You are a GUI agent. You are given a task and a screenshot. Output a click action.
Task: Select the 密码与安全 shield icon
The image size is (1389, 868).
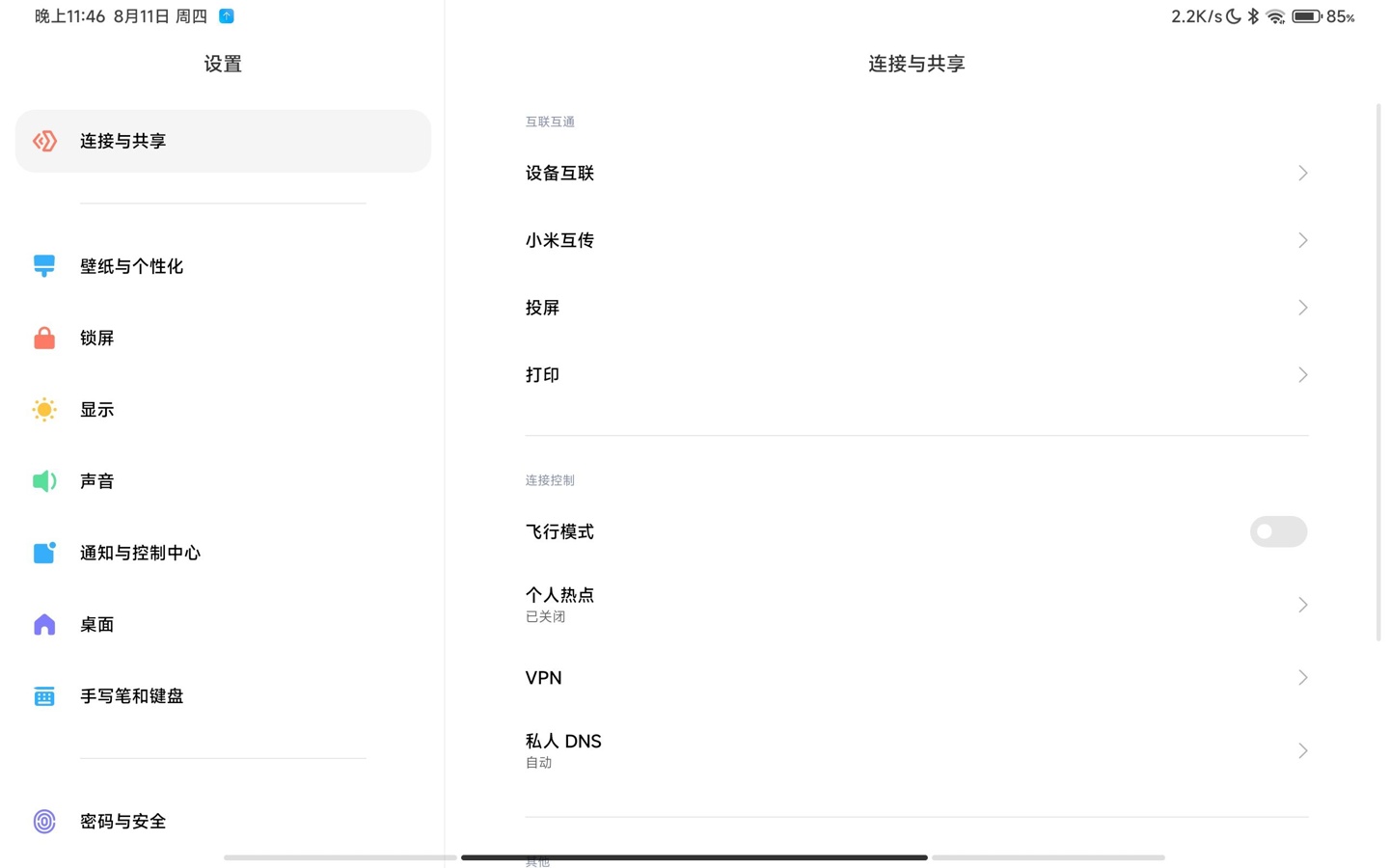tap(43, 821)
